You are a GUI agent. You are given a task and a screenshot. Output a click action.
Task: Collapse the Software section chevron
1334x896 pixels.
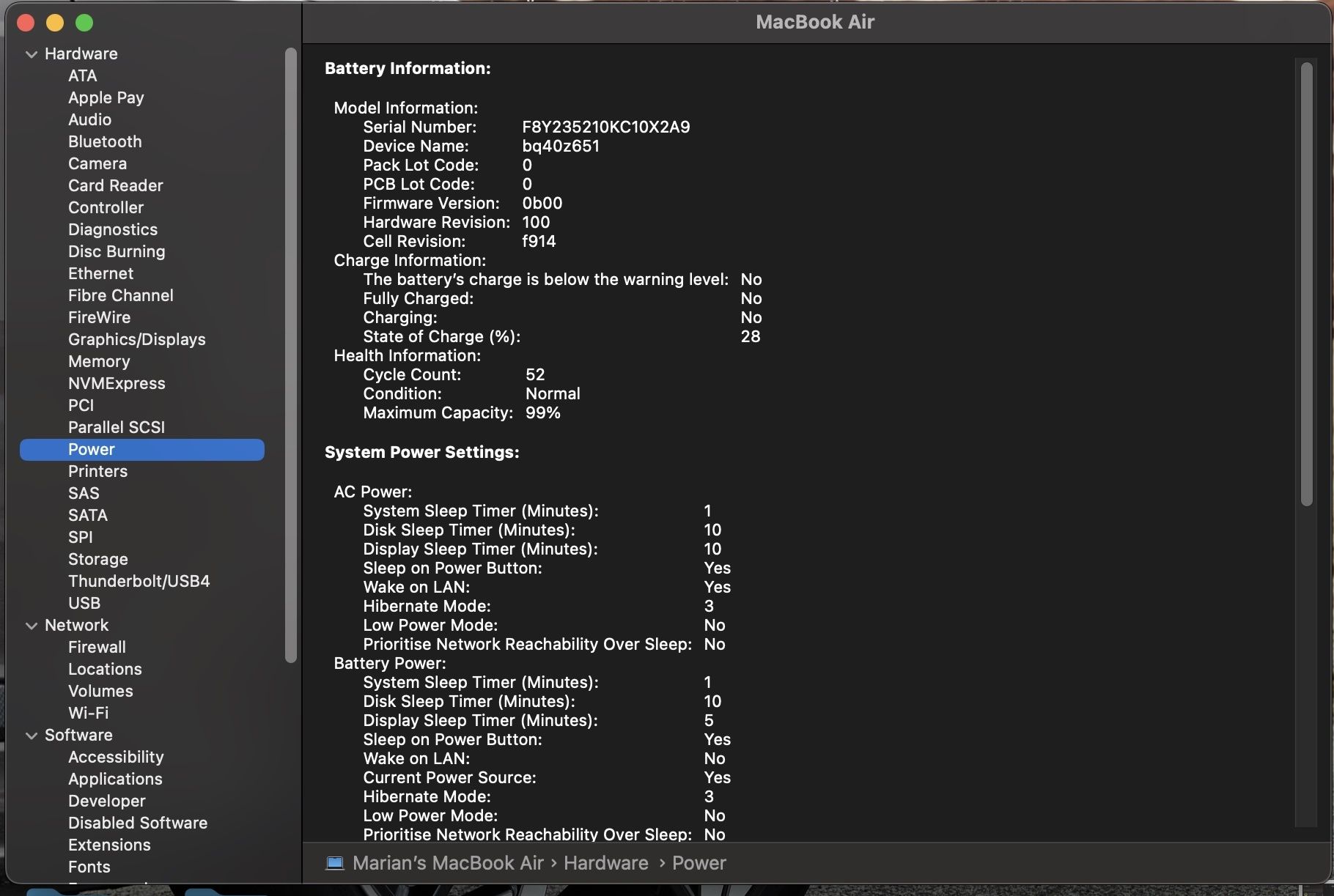(32, 736)
